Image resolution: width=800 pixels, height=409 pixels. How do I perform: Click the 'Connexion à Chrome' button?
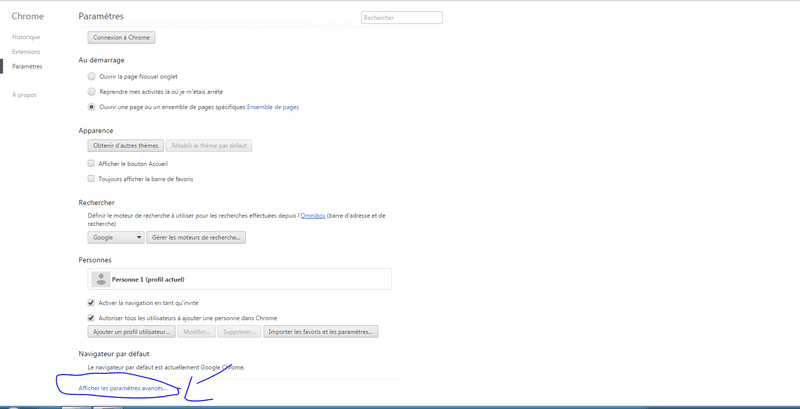tap(121, 38)
